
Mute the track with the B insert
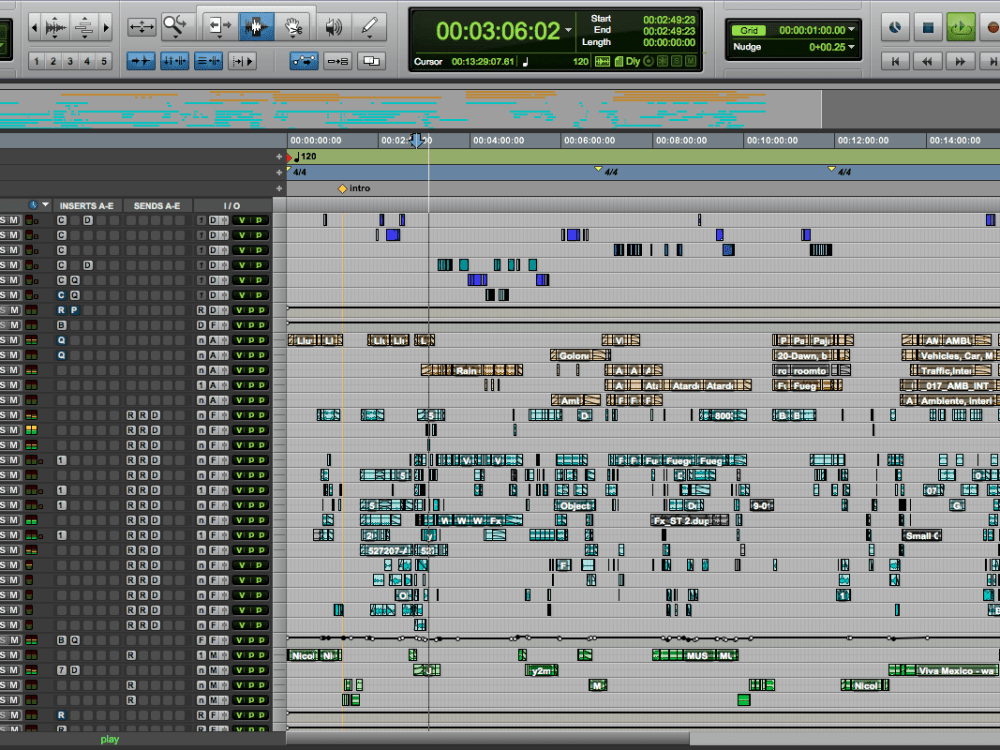[x=13, y=325]
